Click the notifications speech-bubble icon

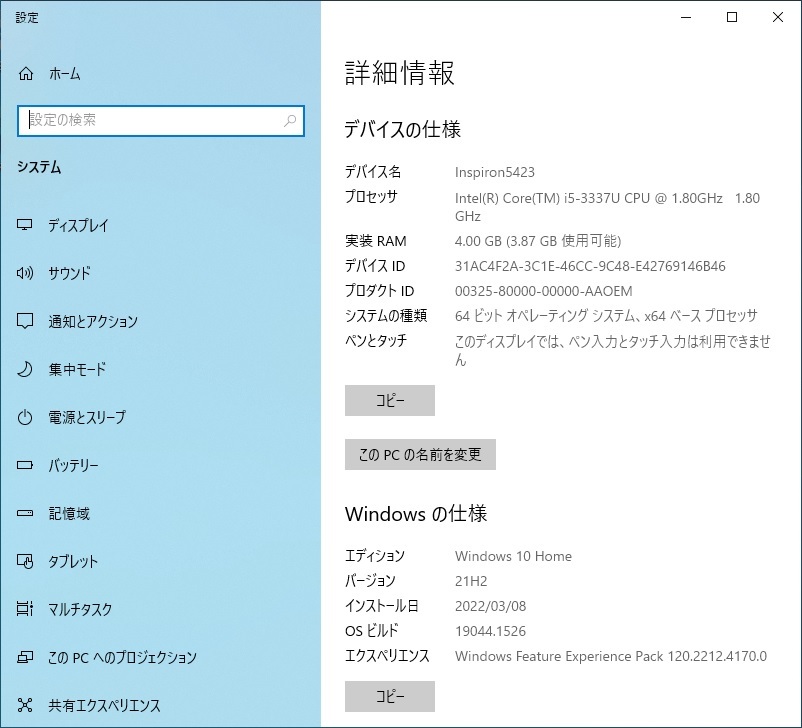25,321
